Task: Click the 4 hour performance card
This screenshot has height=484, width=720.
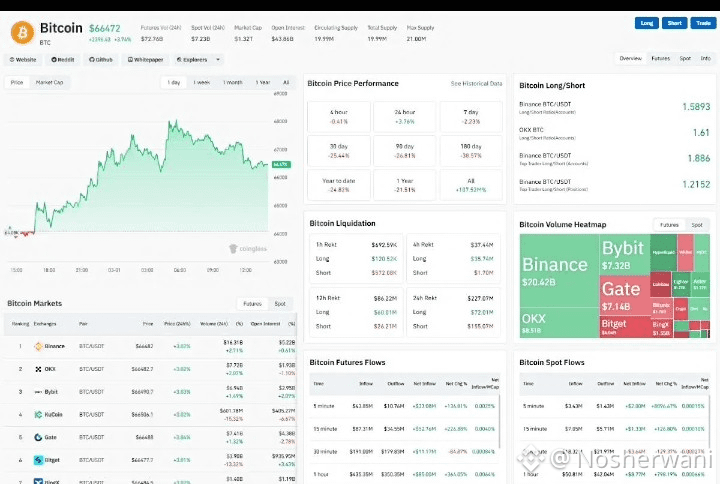Action: point(338,117)
